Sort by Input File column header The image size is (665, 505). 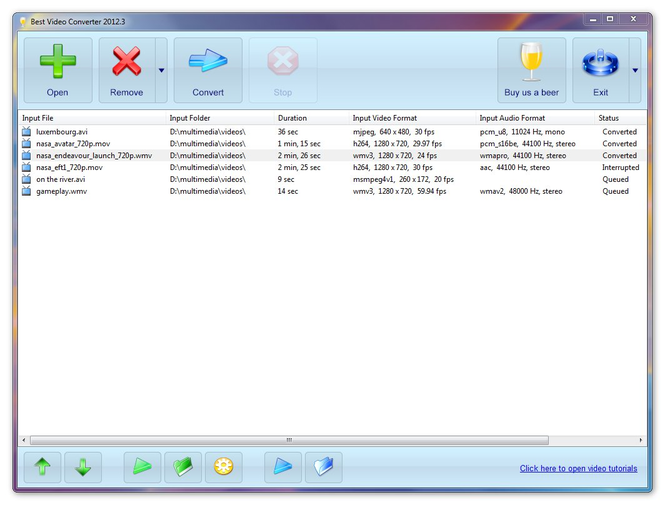[92, 118]
